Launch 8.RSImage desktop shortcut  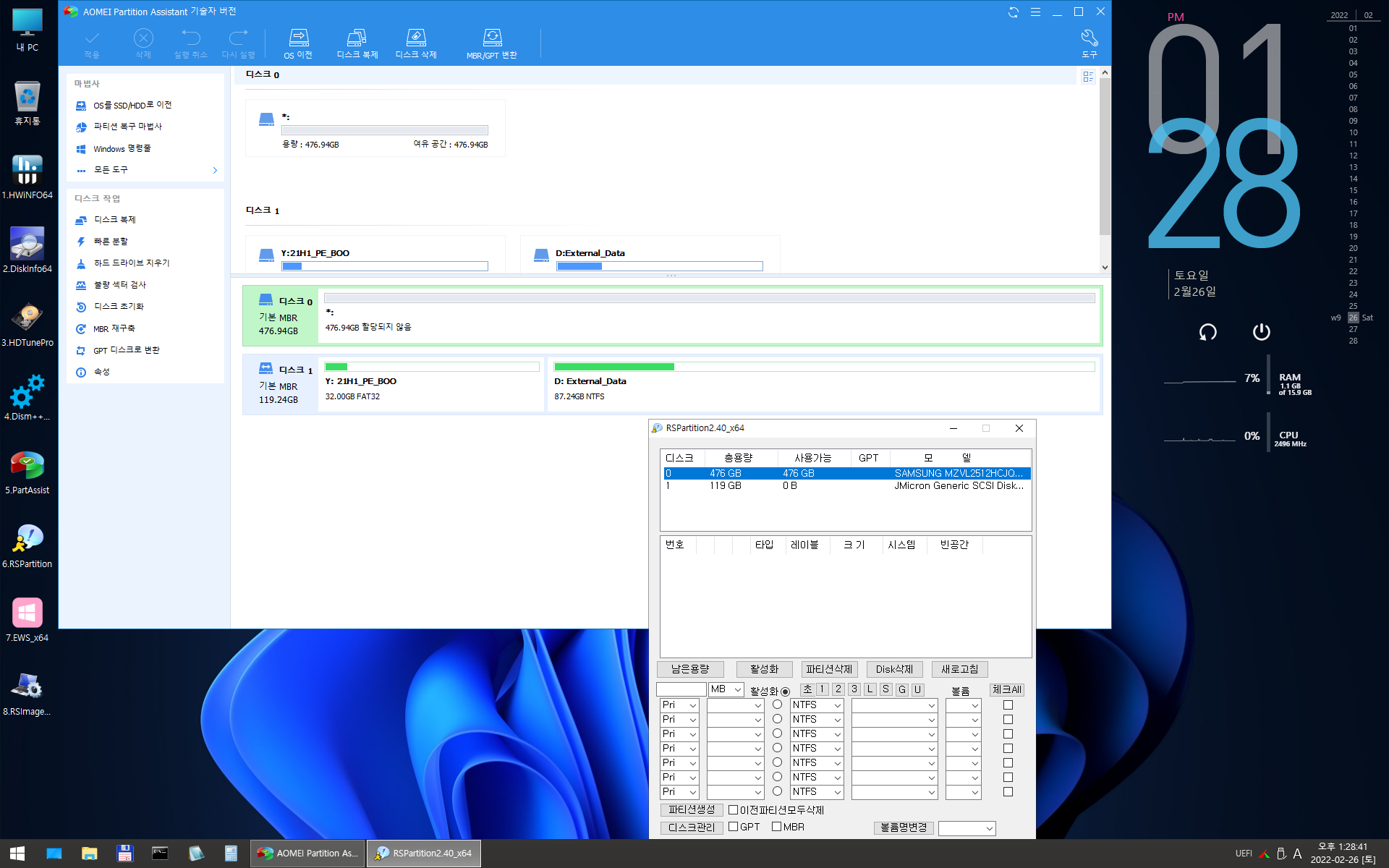click(x=27, y=694)
